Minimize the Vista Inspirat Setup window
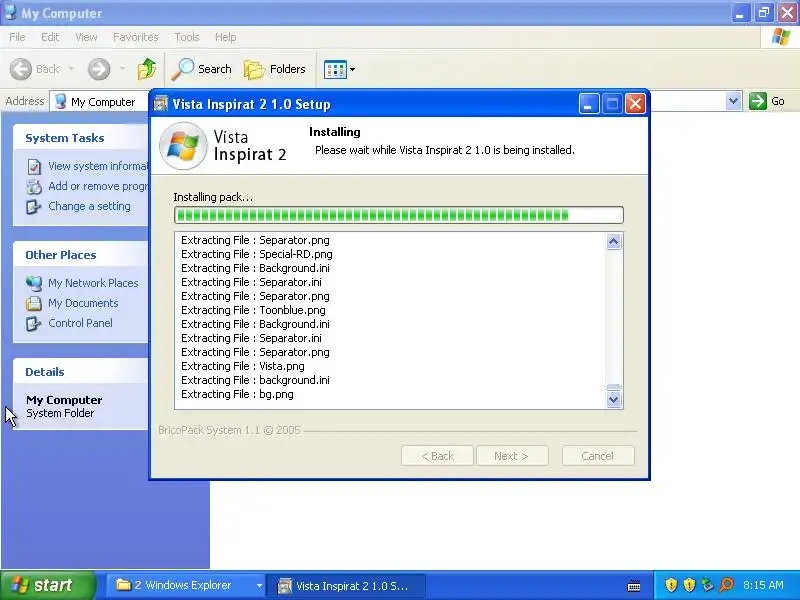The image size is (800, 600). click(x=589, y=104)
